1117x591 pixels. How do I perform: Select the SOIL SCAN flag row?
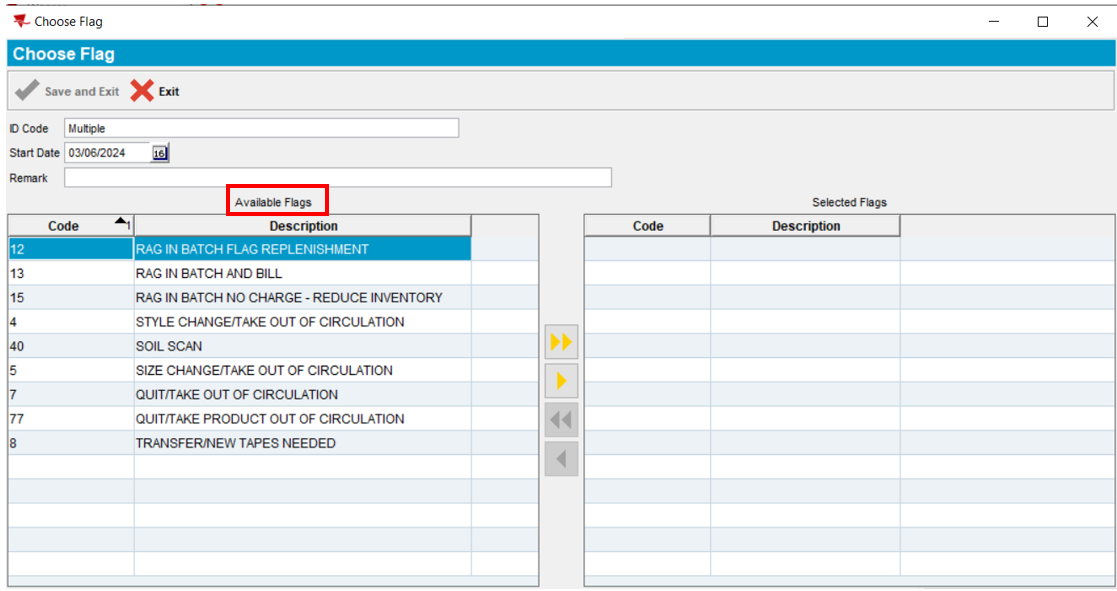point(168,346)
